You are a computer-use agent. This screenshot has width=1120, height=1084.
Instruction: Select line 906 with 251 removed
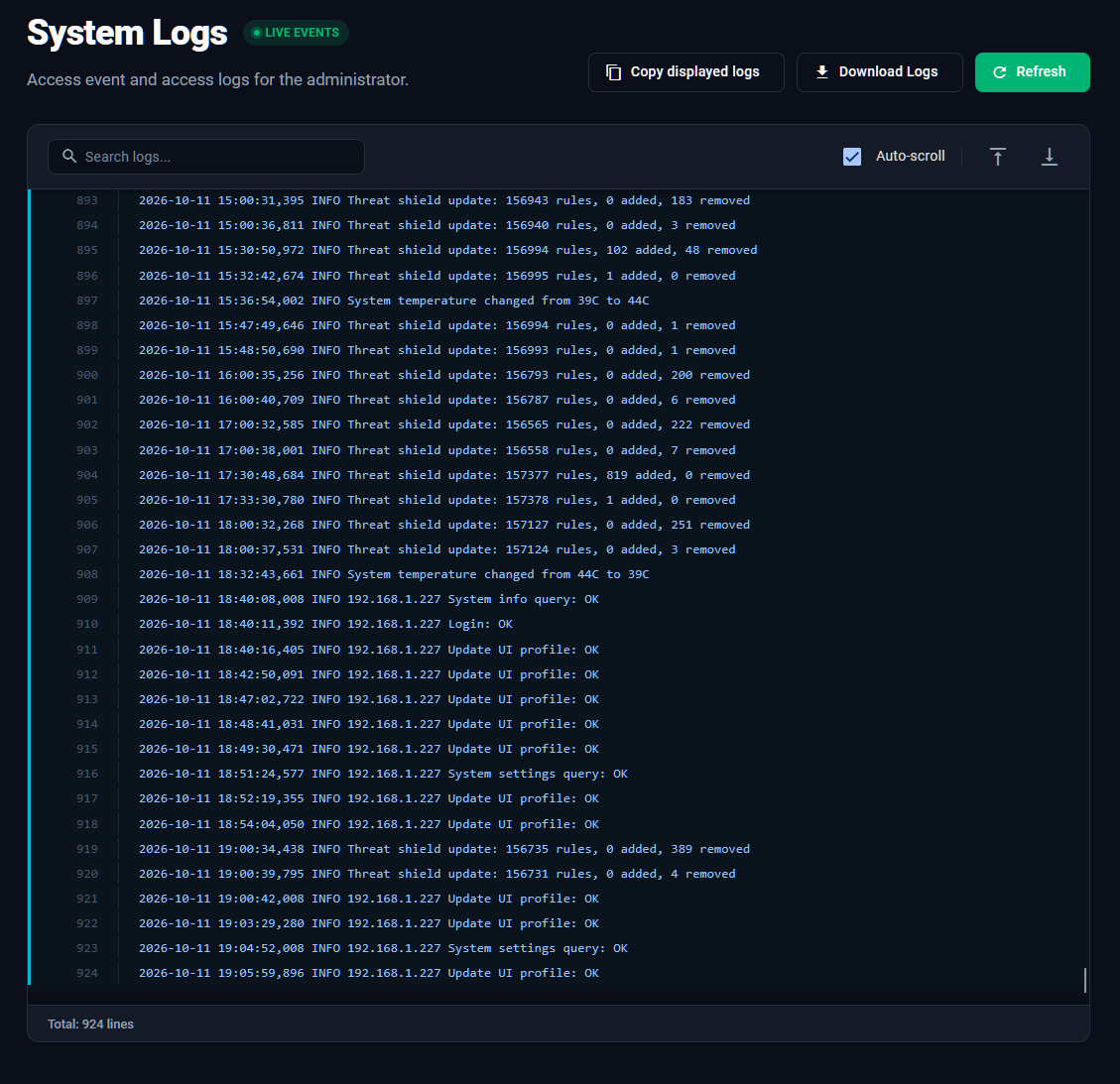[559, 525]
